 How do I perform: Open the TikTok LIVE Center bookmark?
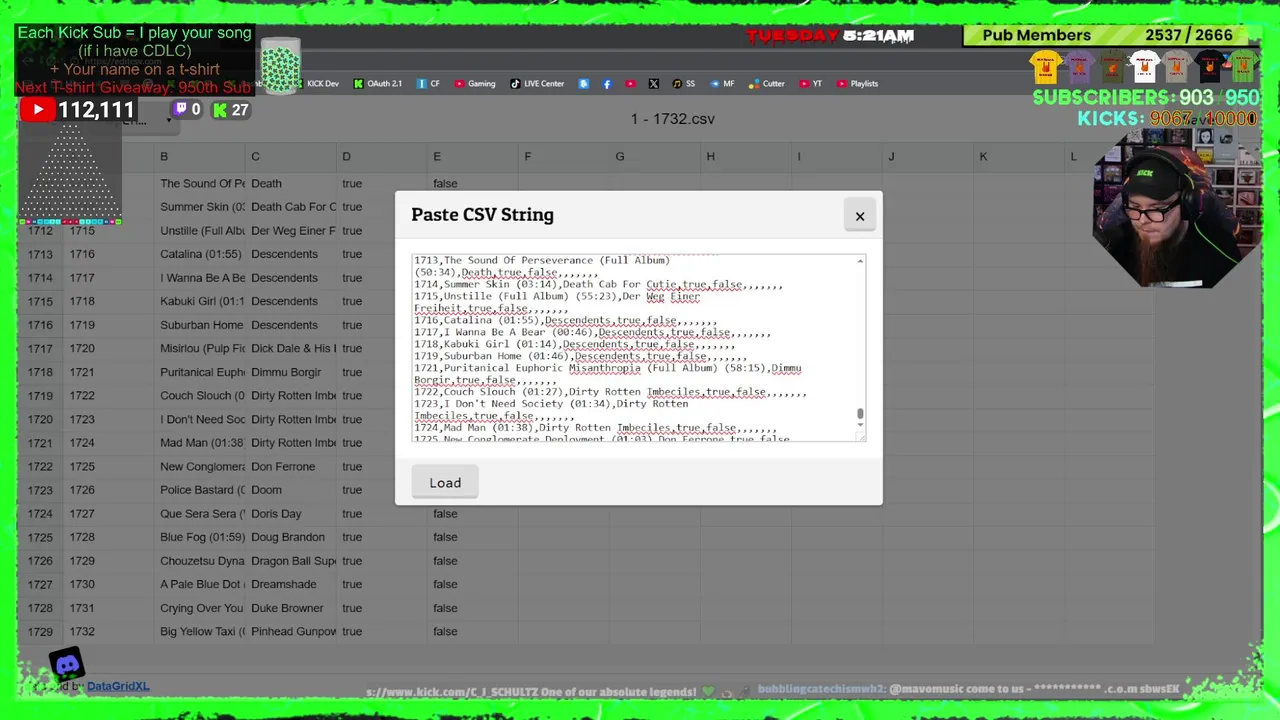[537, 84]
